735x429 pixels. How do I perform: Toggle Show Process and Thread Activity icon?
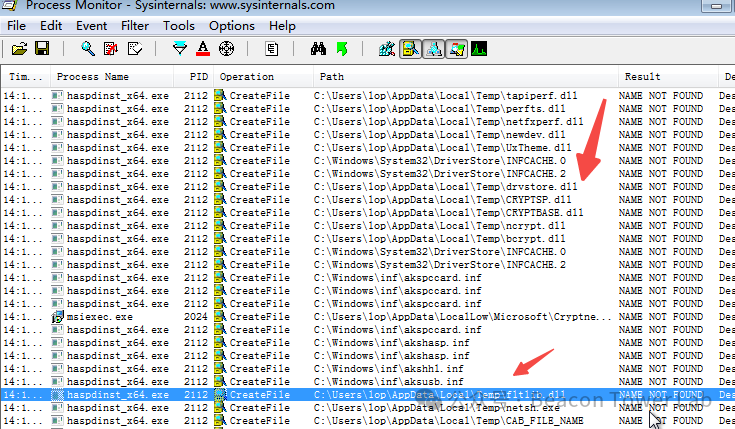tap(457, 49)
